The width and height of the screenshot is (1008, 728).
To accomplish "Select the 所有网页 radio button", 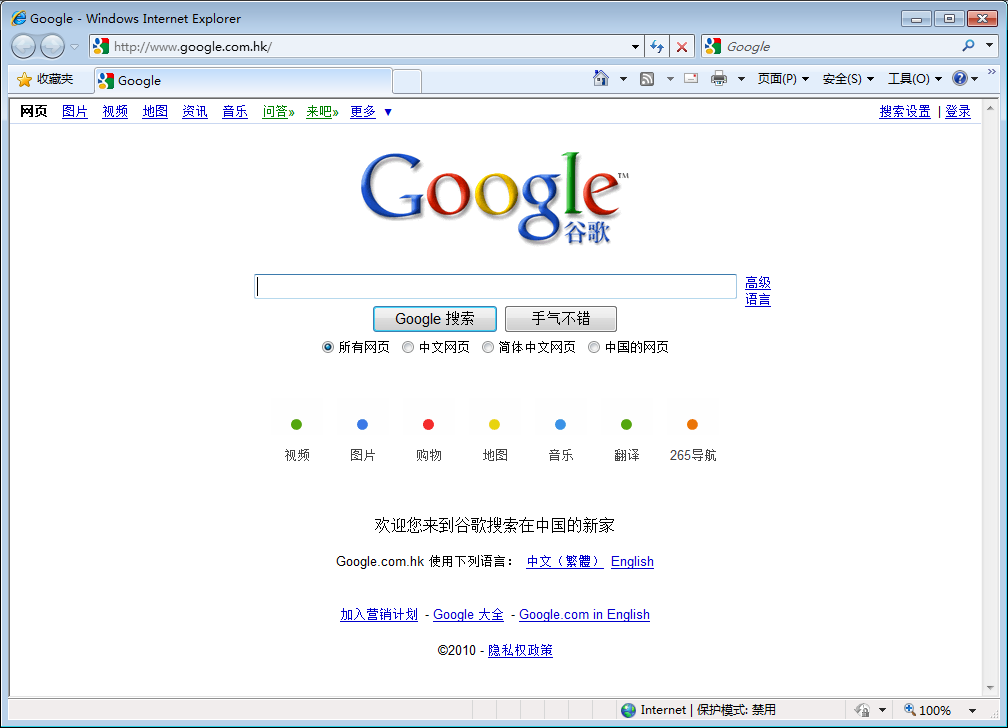I will pyautogui.click(x=328, y=348).
